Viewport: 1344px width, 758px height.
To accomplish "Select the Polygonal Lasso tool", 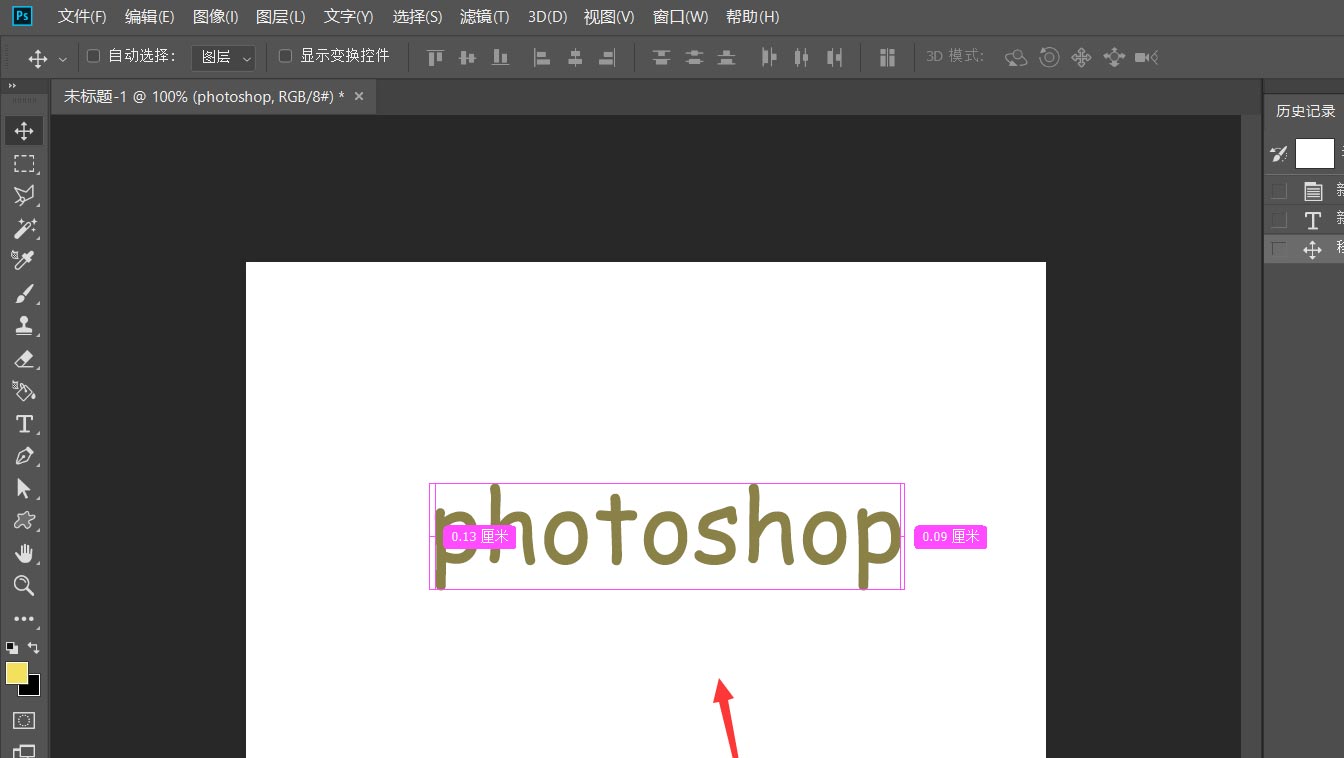I will point(24,196).
